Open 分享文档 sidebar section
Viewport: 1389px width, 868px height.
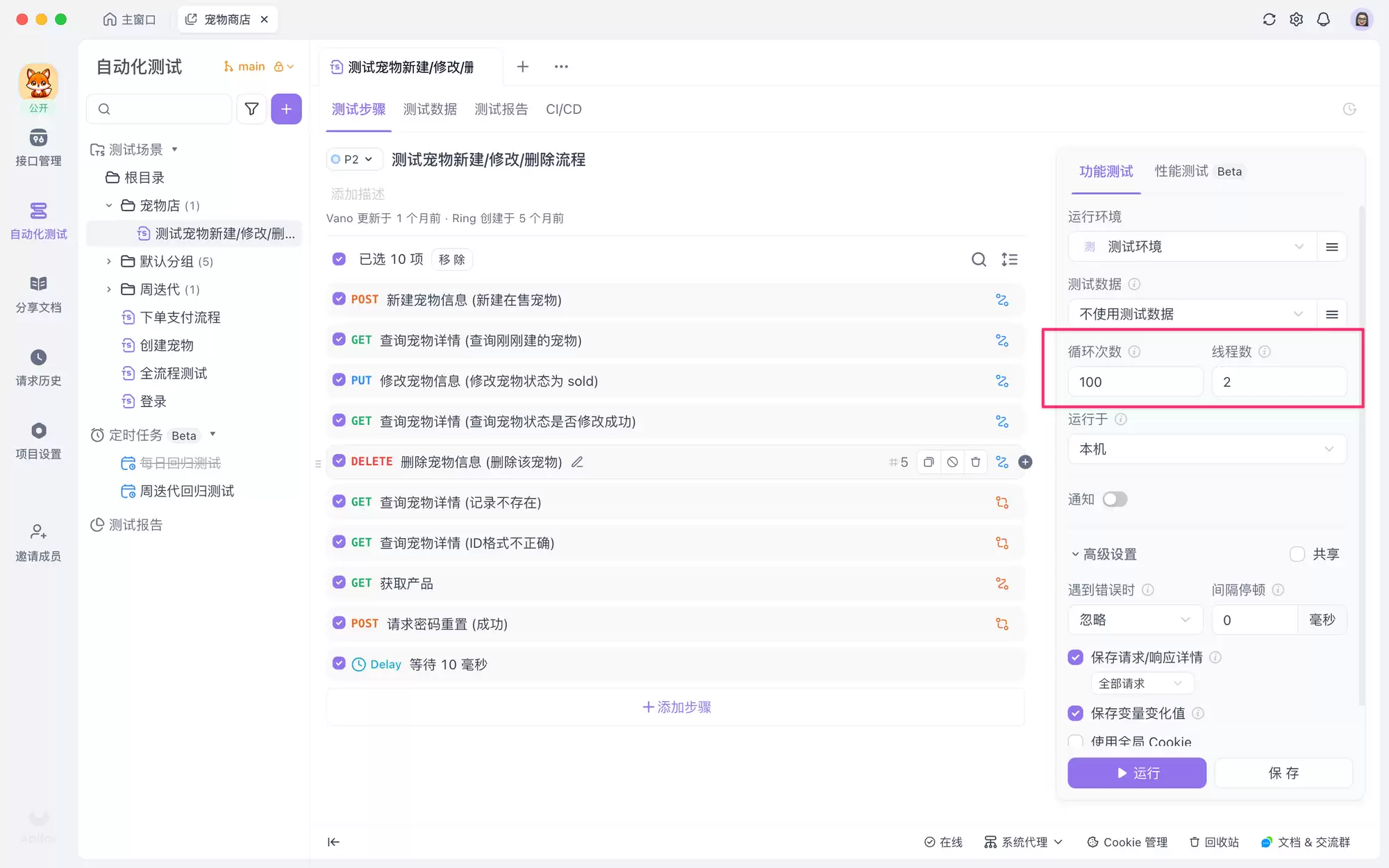tap(38, 294)
